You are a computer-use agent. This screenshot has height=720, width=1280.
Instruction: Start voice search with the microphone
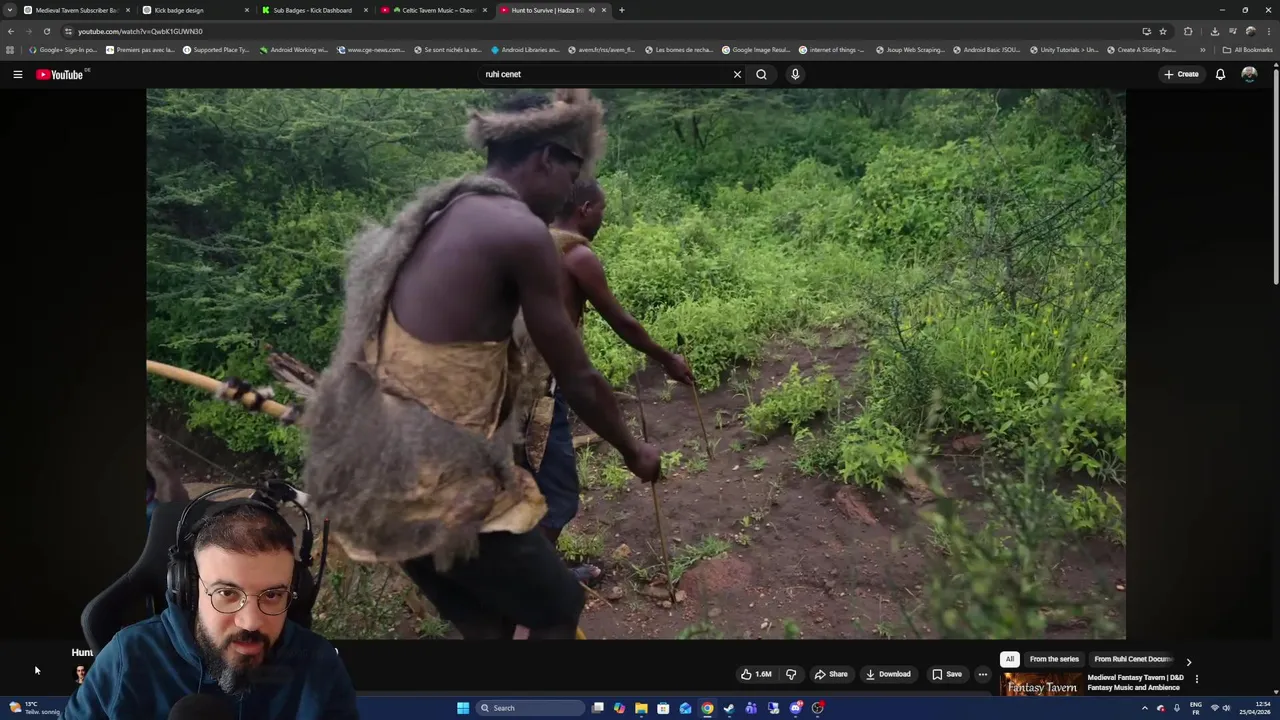[x=795, y=74]
